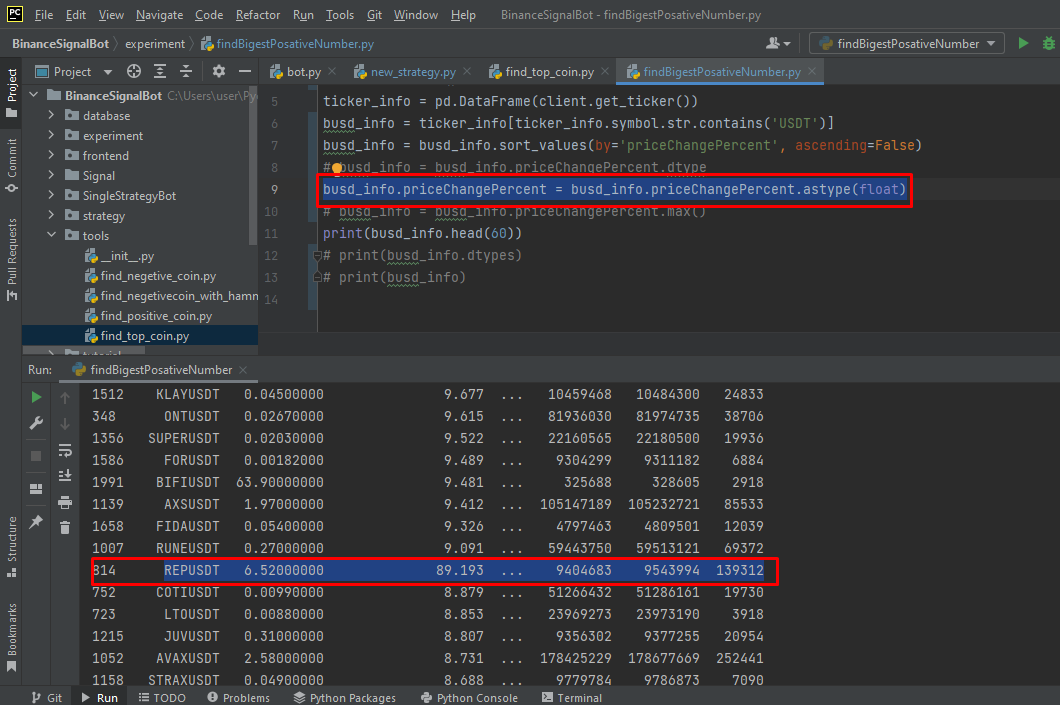Image resolution: width=1060 pixels, height=705 pixels.
Task: Open the Structure tool window
Action: point(11,546)
